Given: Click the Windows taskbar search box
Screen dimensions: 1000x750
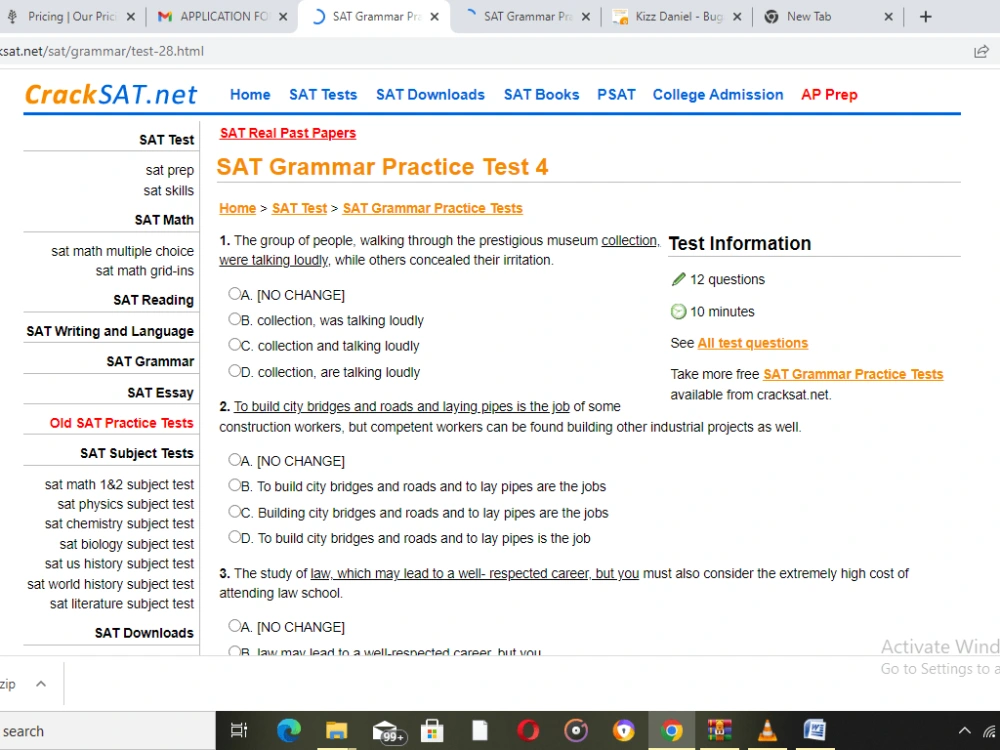Looking at the screenshot, I should click(107, 731).
